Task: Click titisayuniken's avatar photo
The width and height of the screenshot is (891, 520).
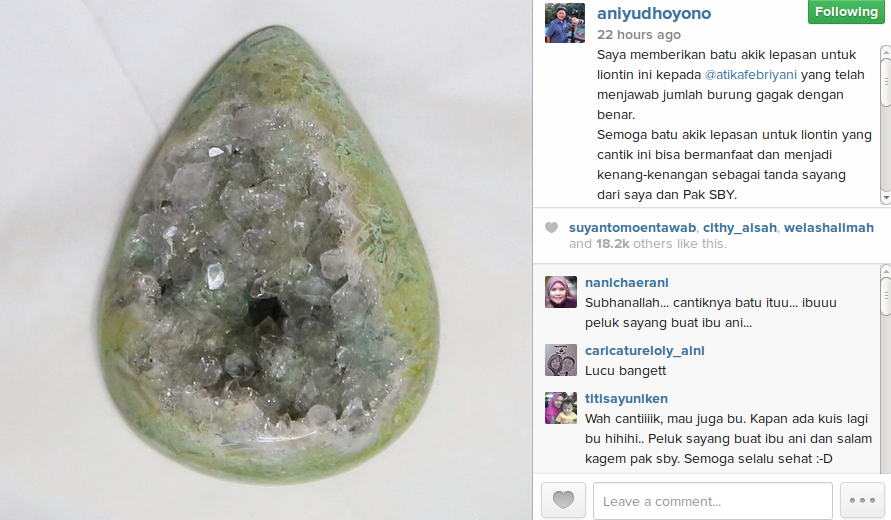Action: point(561,408)
